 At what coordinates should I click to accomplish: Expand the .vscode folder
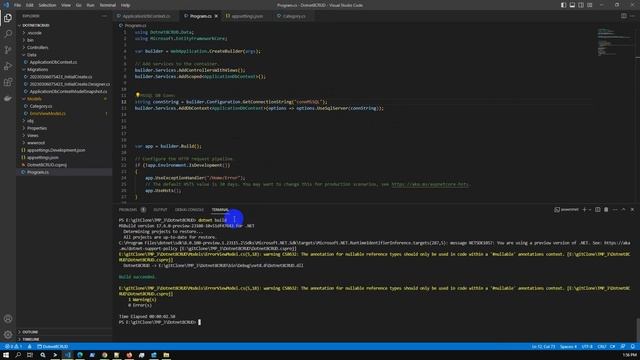pos(34,33)
